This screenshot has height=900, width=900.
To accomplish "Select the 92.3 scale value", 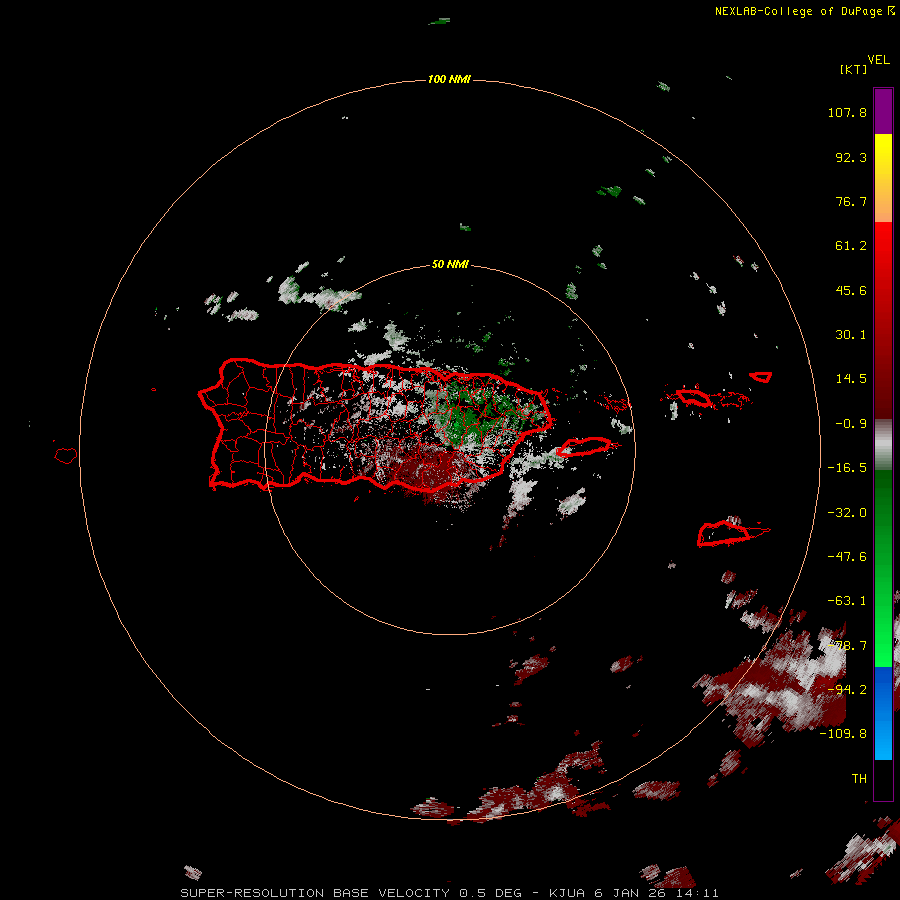I will click(x=851, y=157).
